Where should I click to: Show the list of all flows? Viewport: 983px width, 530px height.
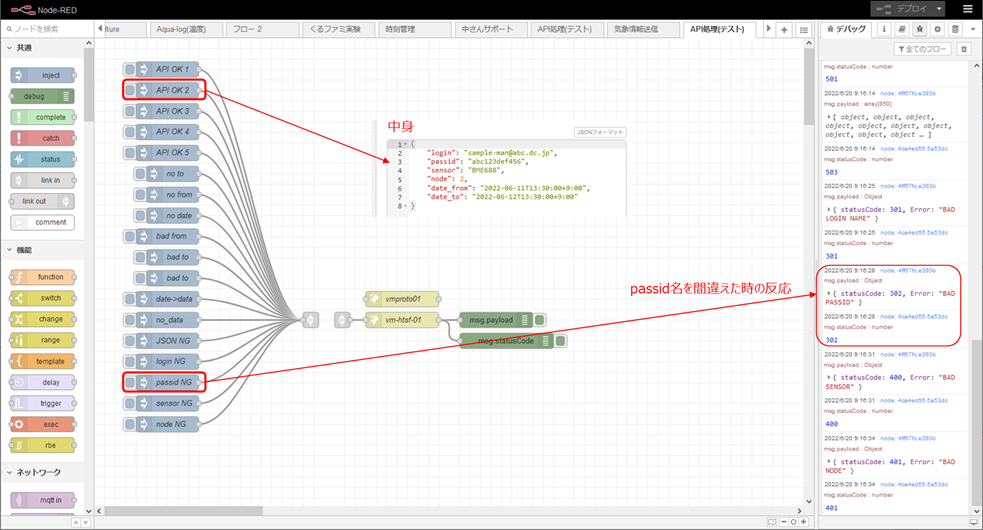pyautogui.click(x=804, y=30)
